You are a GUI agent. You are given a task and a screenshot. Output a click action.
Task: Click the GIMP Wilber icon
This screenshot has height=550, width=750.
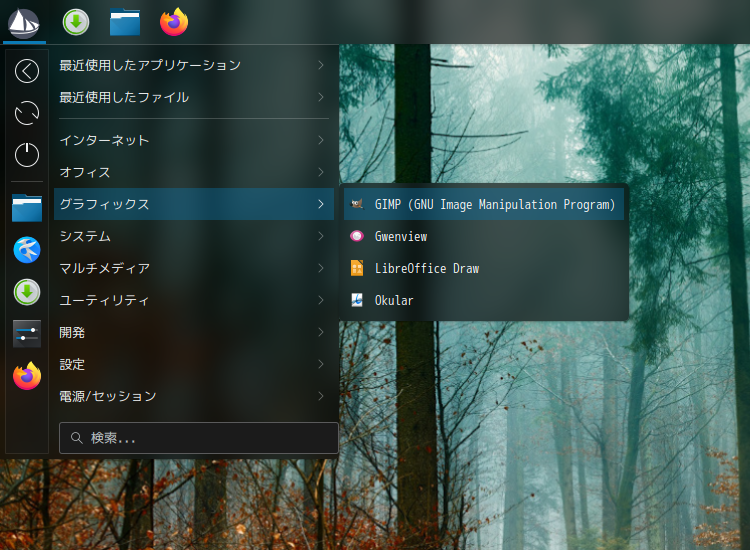357,204
